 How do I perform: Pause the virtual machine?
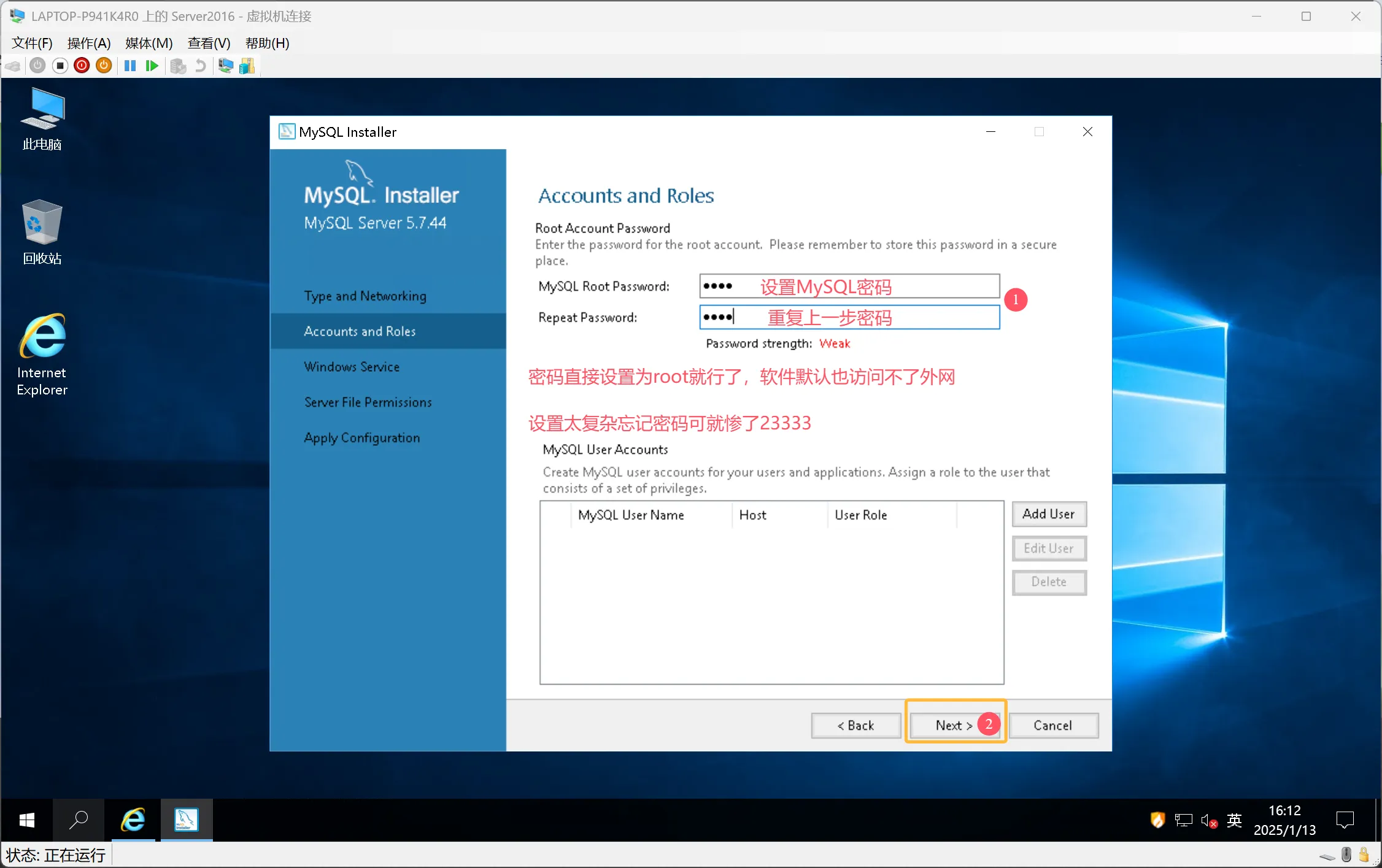[130, 66]
